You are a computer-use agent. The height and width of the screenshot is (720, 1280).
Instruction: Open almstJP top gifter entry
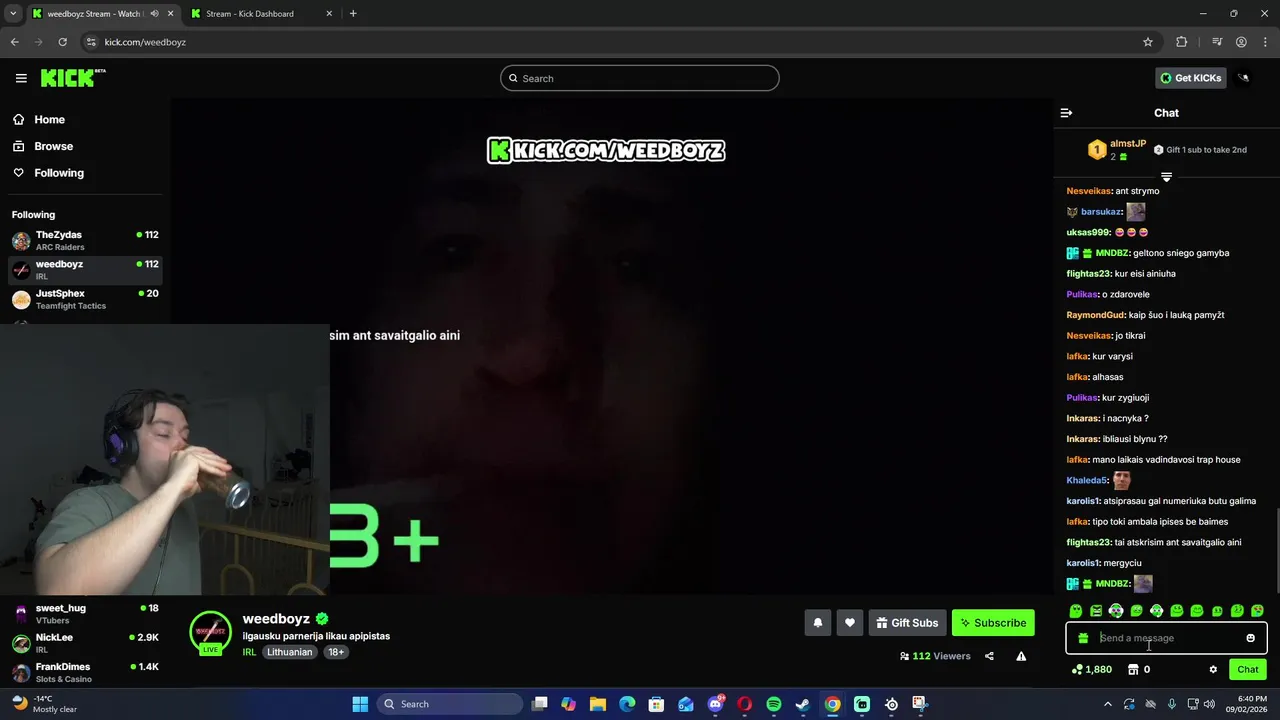pyautogui.click(x=1117, y=150)
